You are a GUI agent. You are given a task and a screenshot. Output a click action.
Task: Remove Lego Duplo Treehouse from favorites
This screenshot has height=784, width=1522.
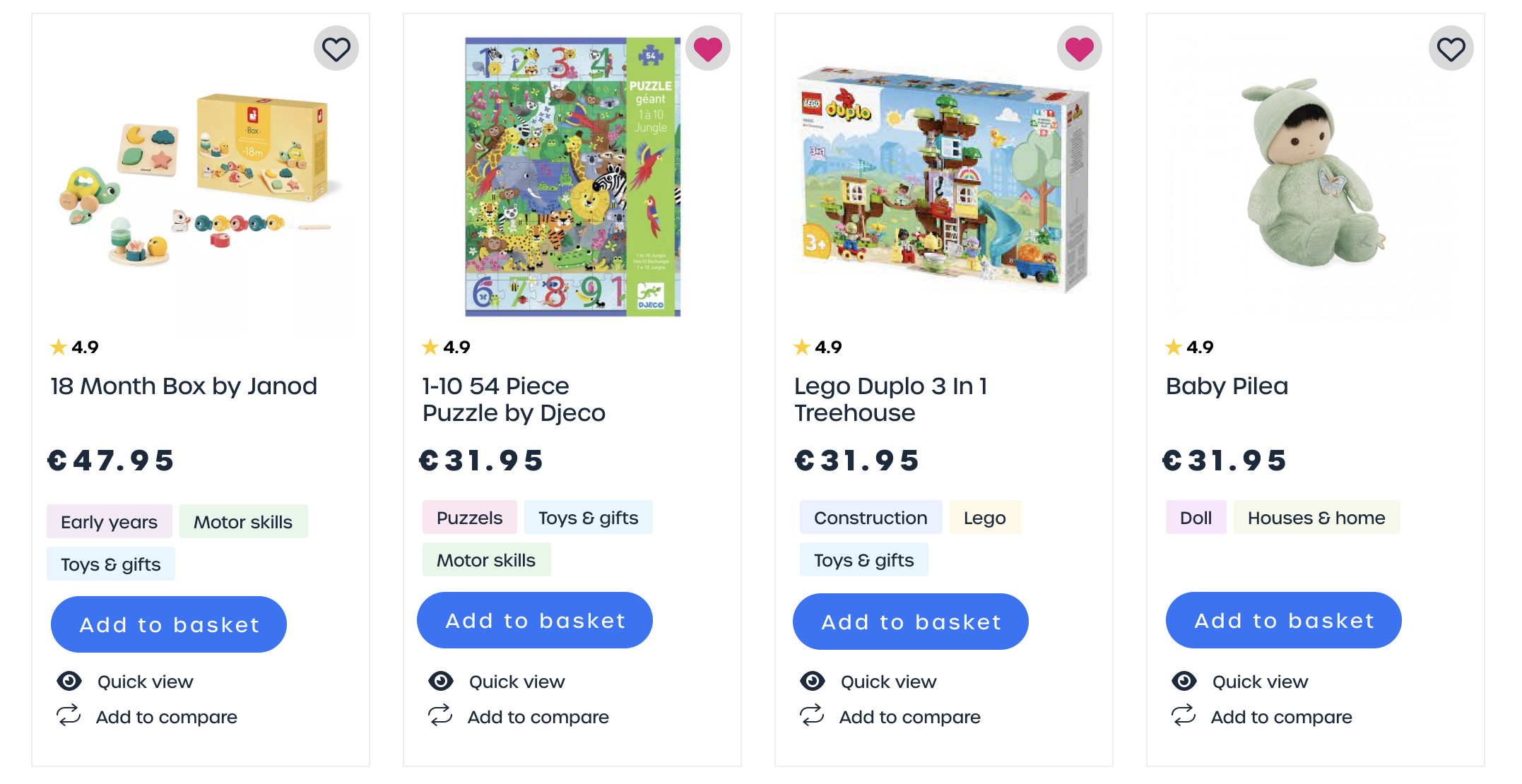[1080, 49]
